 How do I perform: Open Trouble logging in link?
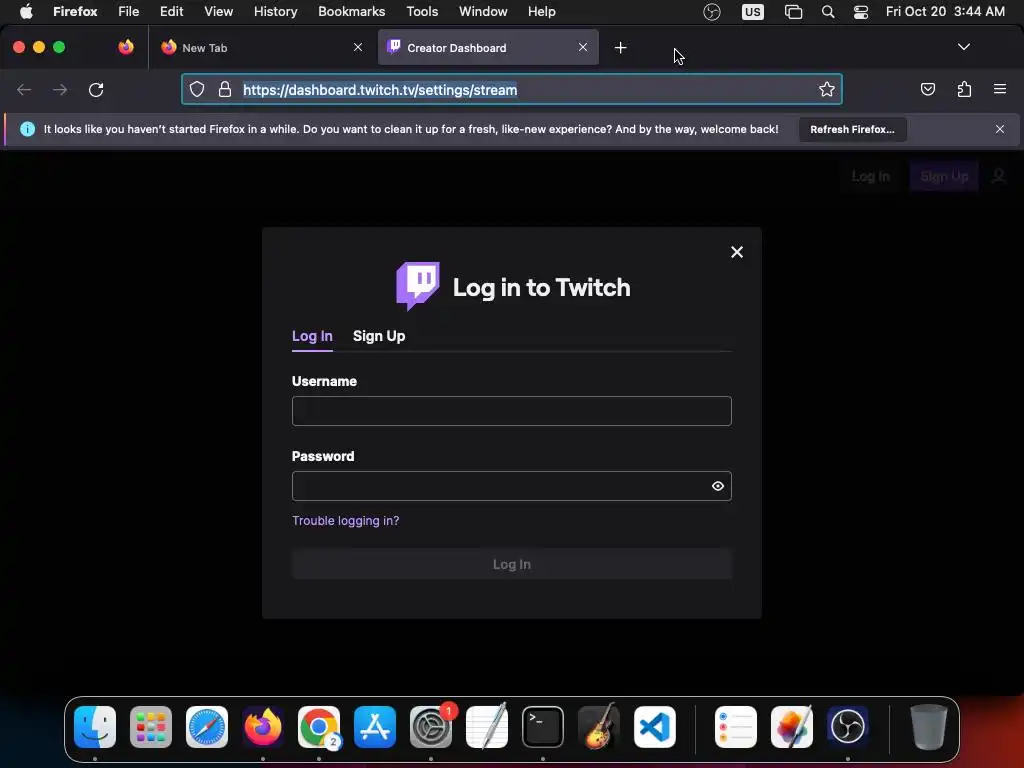click(345, 520)
